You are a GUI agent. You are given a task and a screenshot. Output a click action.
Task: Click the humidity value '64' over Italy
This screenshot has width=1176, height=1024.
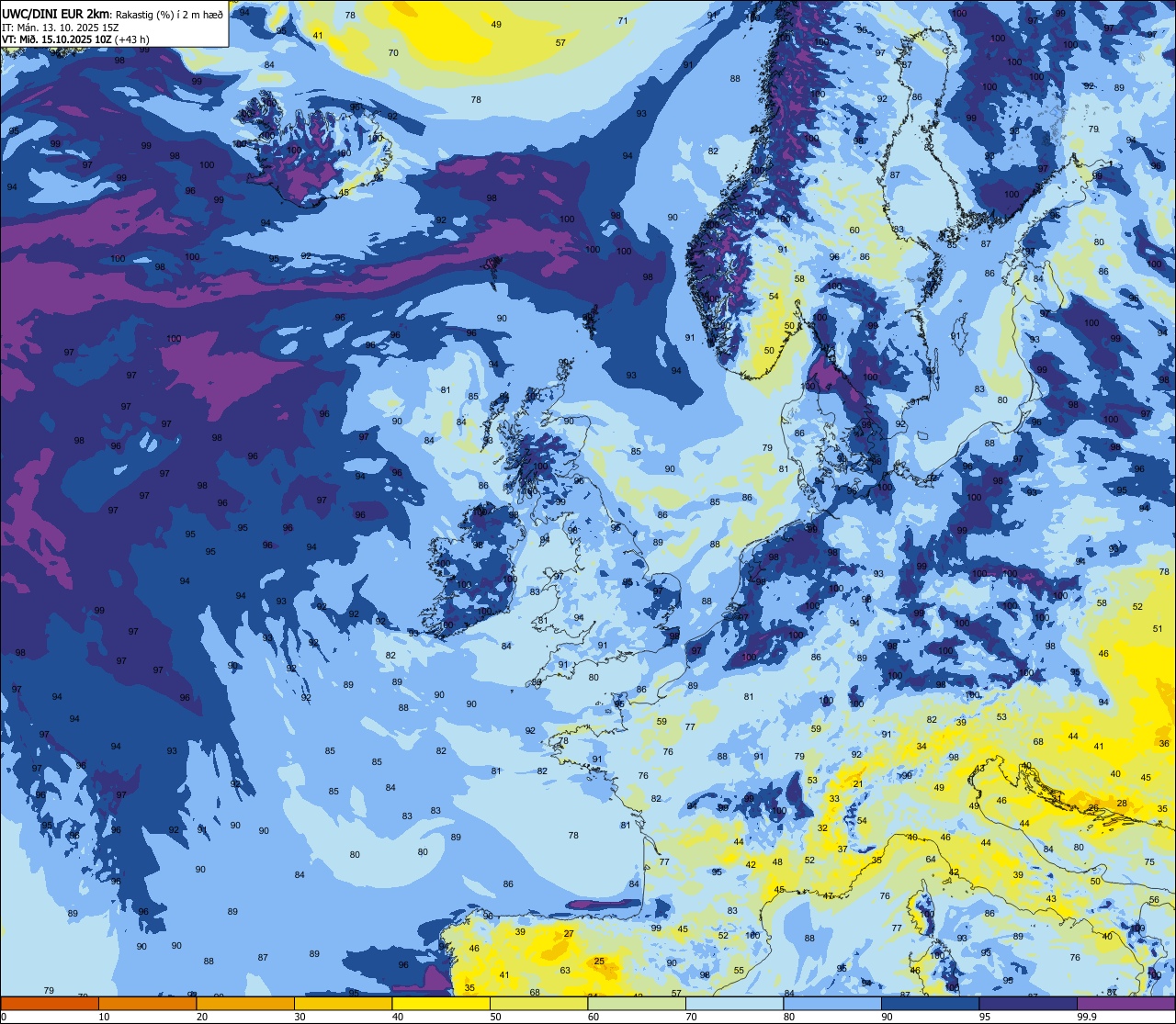click(x=931, y=859)
